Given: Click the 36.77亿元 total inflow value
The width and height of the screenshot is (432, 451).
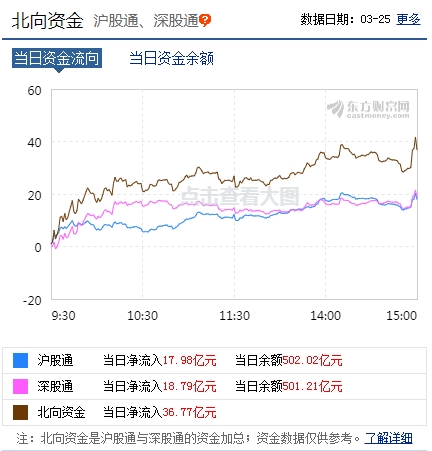Looking at the screenshot, I should pyautogui.click(x=190, y=412).
